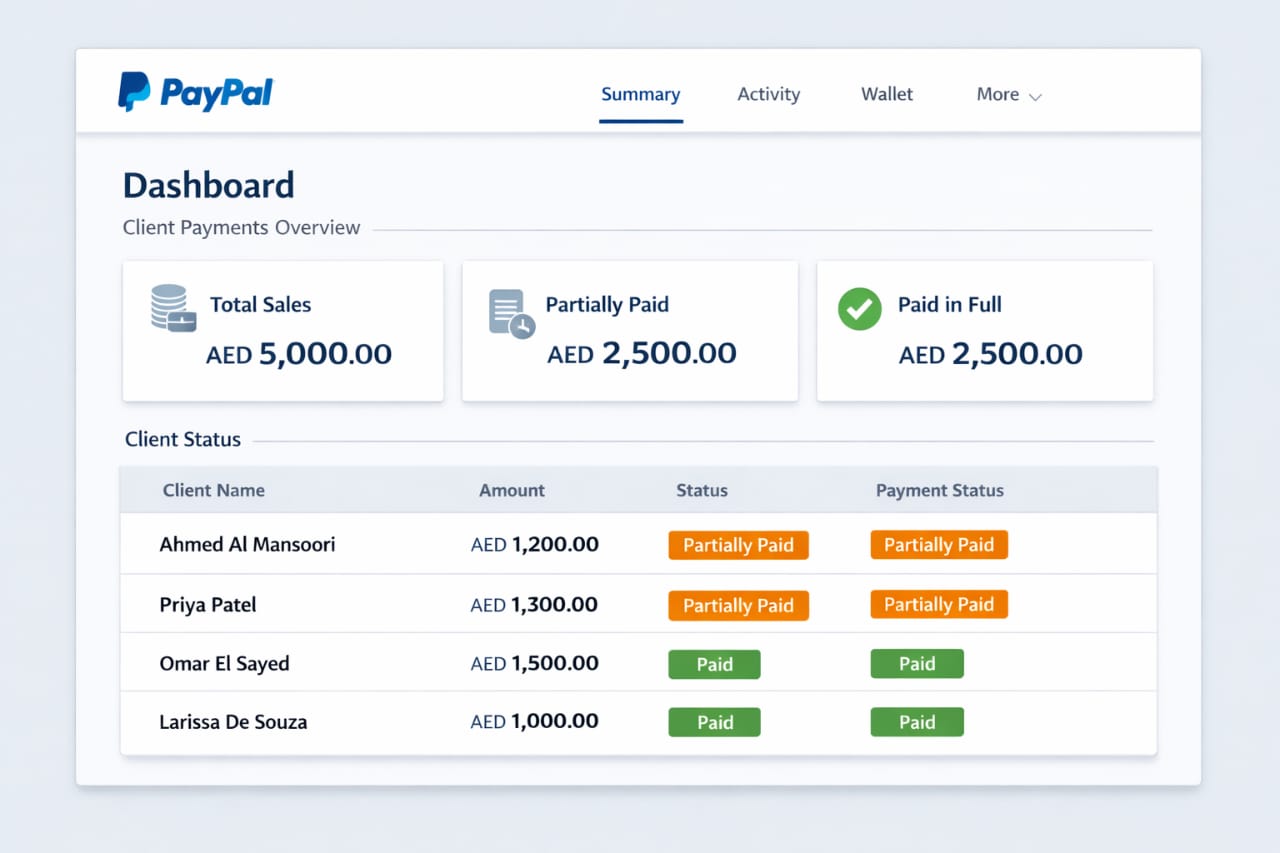Click Ahmed Al Mansoori's orange Status badge
This screenshot has width=1280, height=853.
(738, 546)
